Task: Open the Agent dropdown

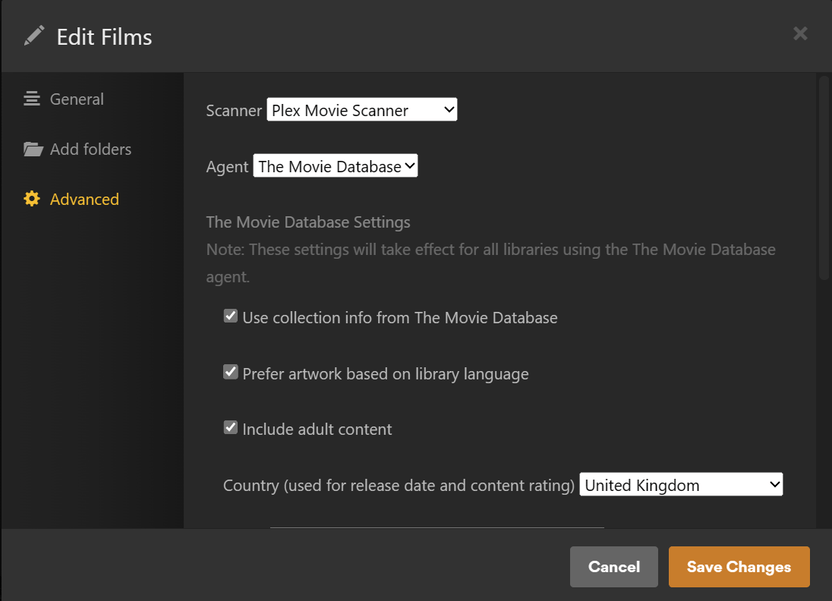Action: (335, 166)
